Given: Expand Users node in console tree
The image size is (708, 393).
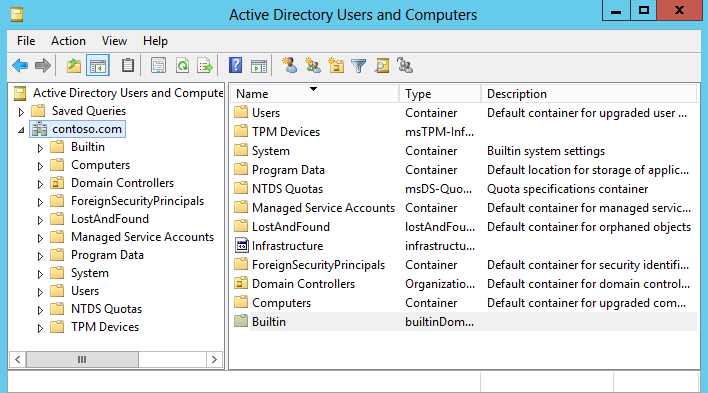Looking at the screenshot, I should pos(40,292).
